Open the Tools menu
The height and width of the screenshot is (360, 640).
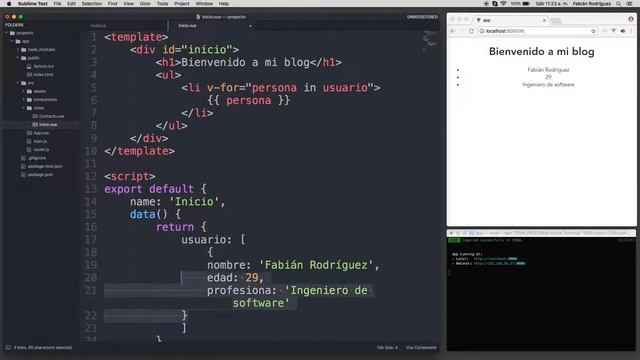[162, 4]
